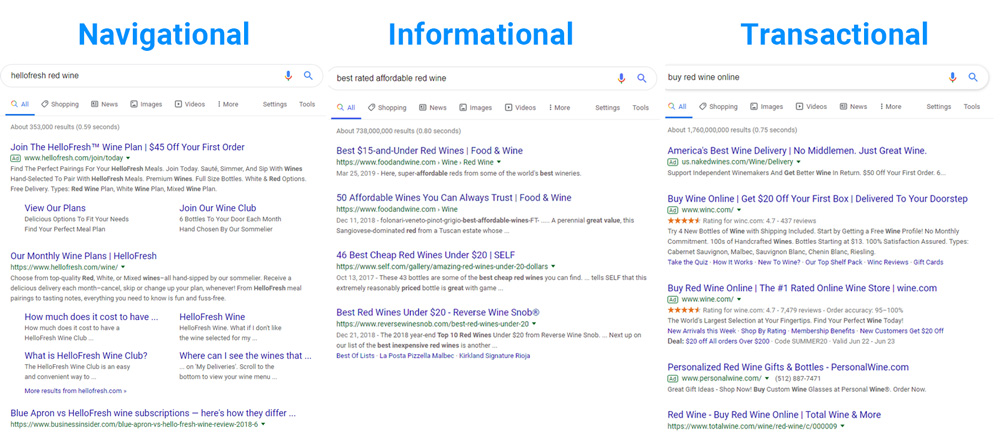
Task: Open Tools under hellofresh red wine search
Action: pyautogui.click(x=307, y=104)
